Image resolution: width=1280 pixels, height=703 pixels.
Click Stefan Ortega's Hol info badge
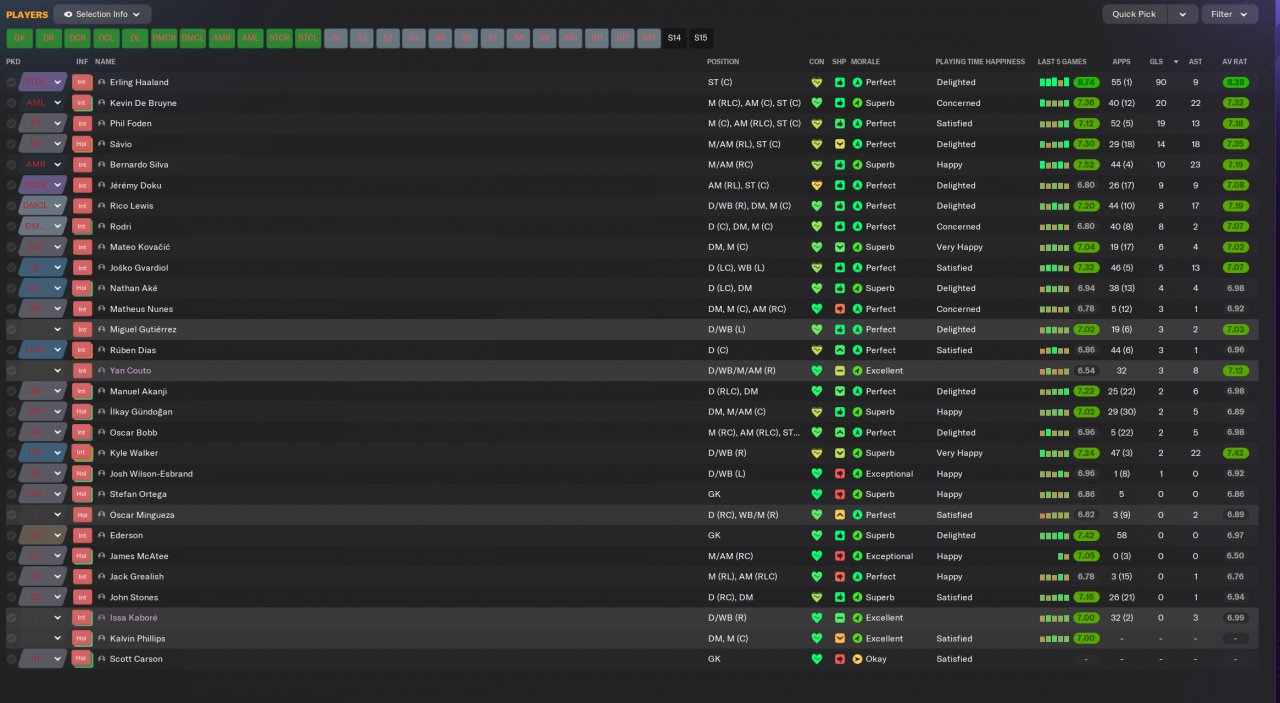[x=82, y=494]
